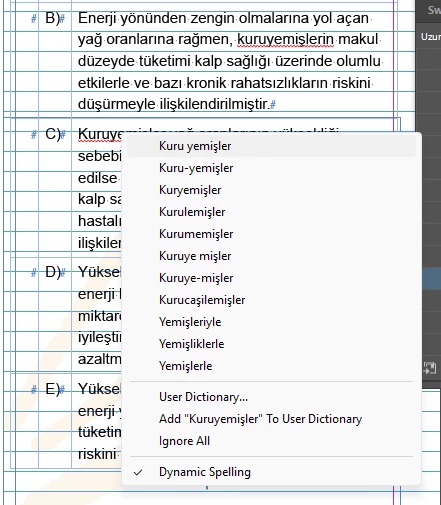Click option label "C)"
Image resolution: width=441 pixels, height=505 pixels.
tap(53, 134)
